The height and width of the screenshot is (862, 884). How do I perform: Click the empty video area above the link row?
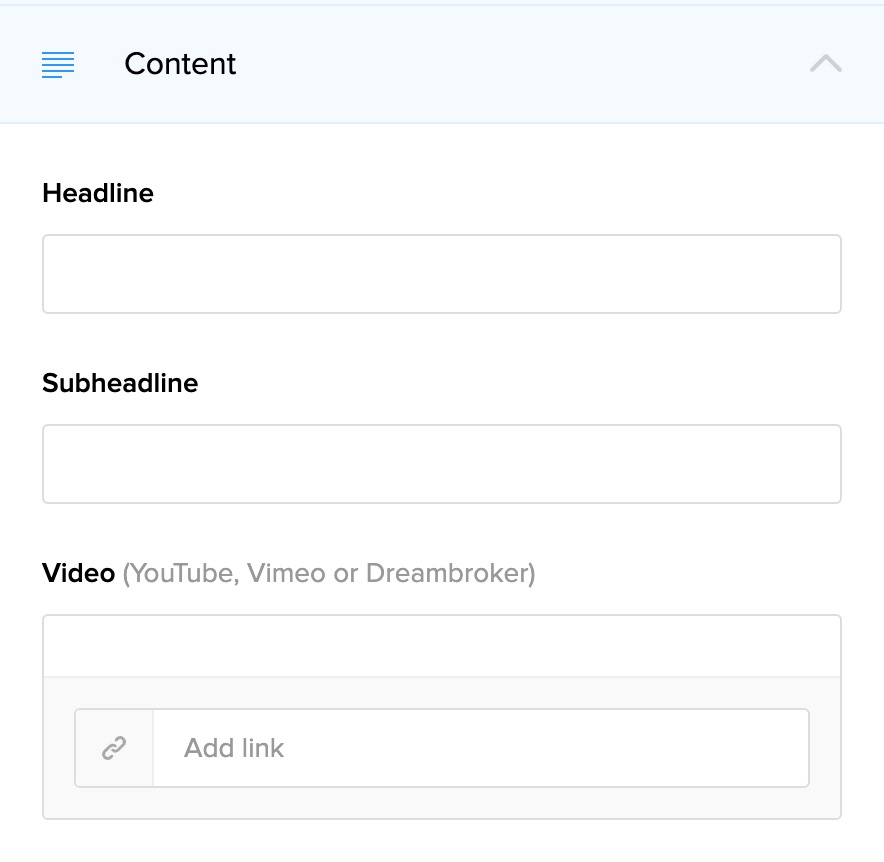tap(441, 646)
